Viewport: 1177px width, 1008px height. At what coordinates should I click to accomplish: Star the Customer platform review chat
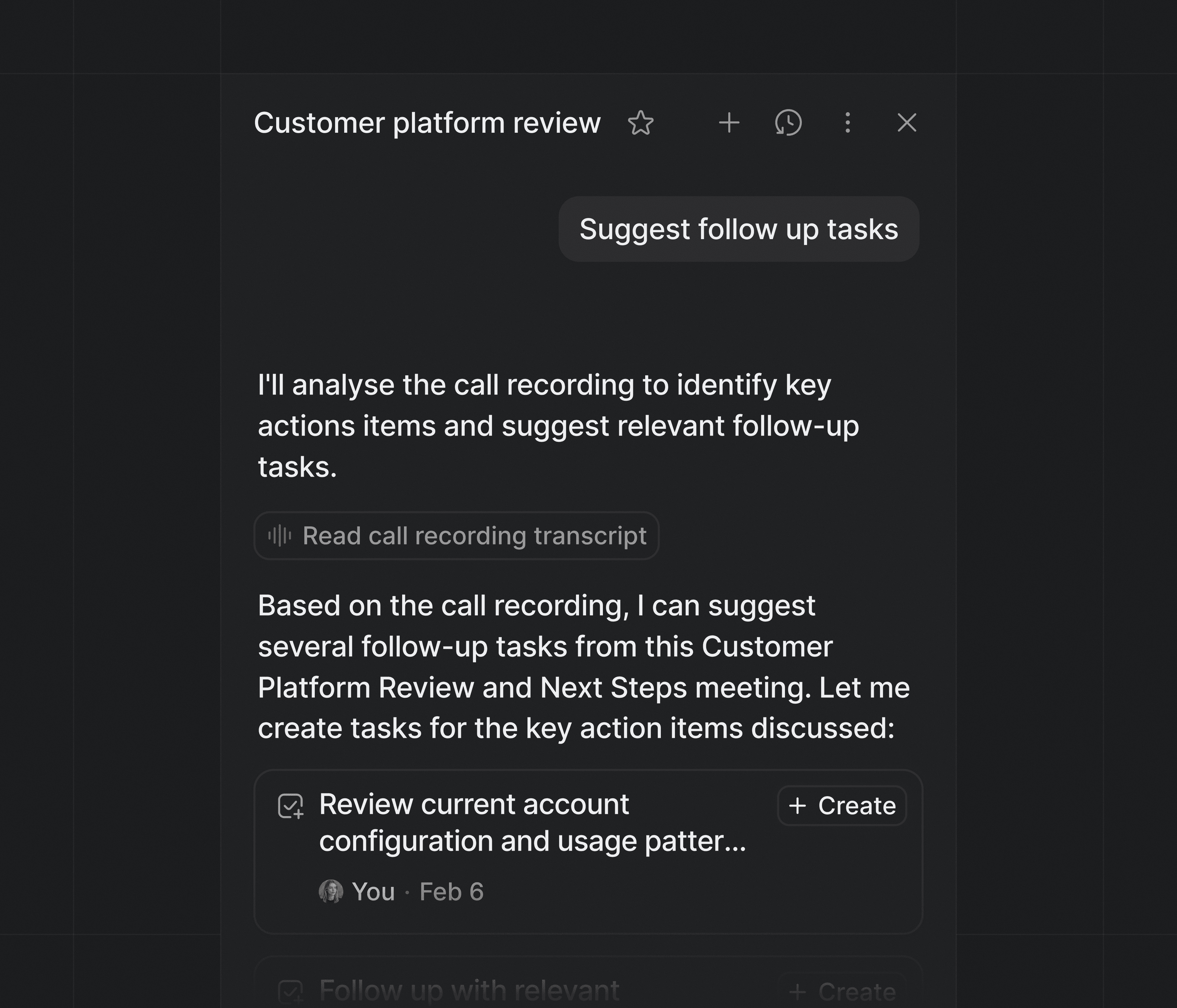point(640,123)
